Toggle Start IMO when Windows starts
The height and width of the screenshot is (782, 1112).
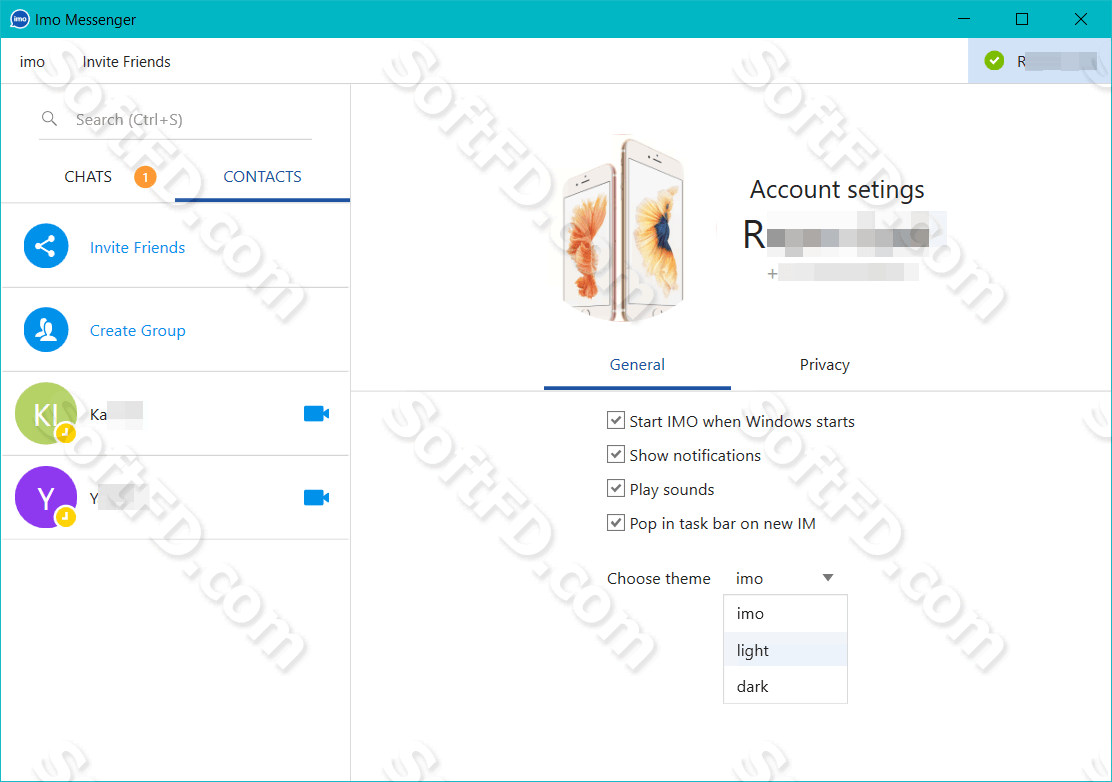tap(616, 420)
